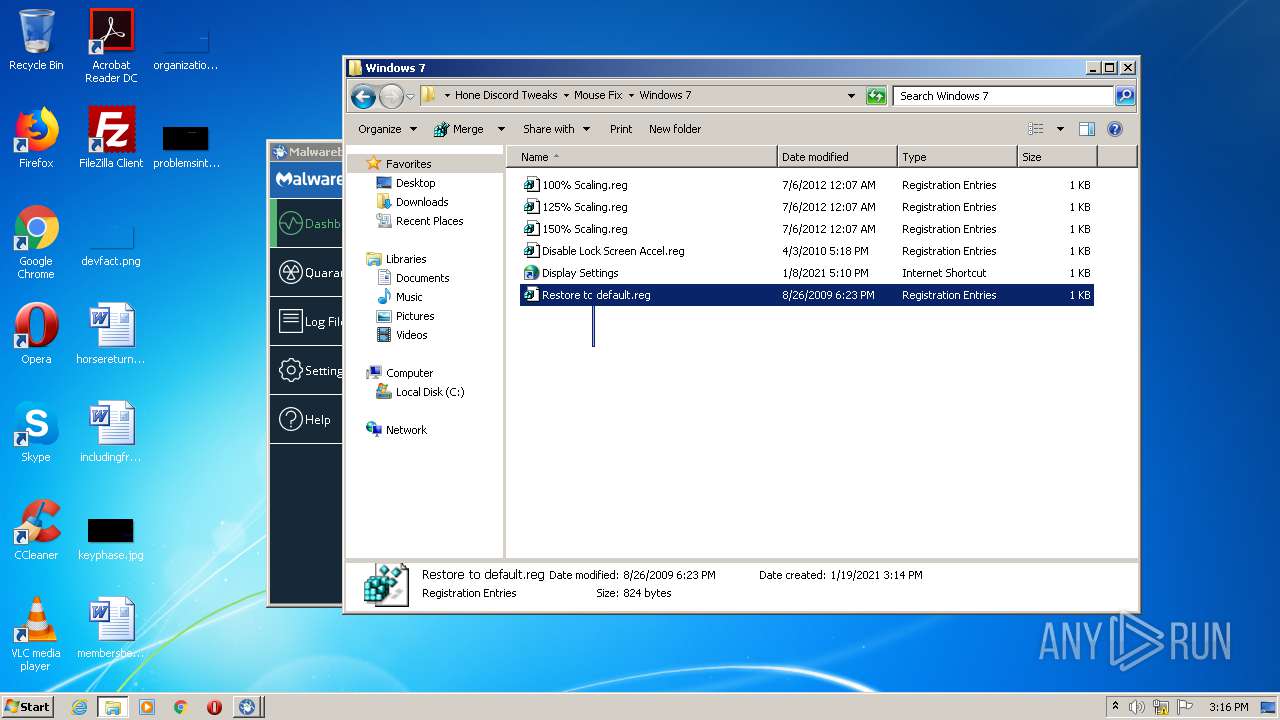Refresh the folder via green arrows button

(x=876, y=96)
